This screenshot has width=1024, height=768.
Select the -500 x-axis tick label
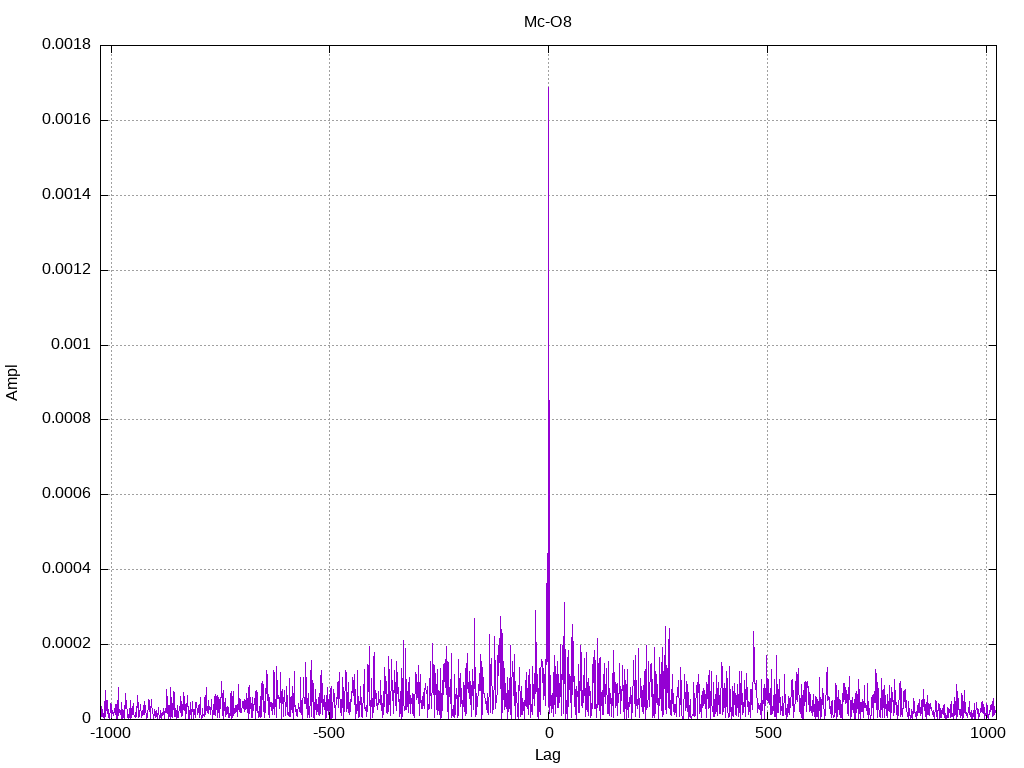coord(329,734)
